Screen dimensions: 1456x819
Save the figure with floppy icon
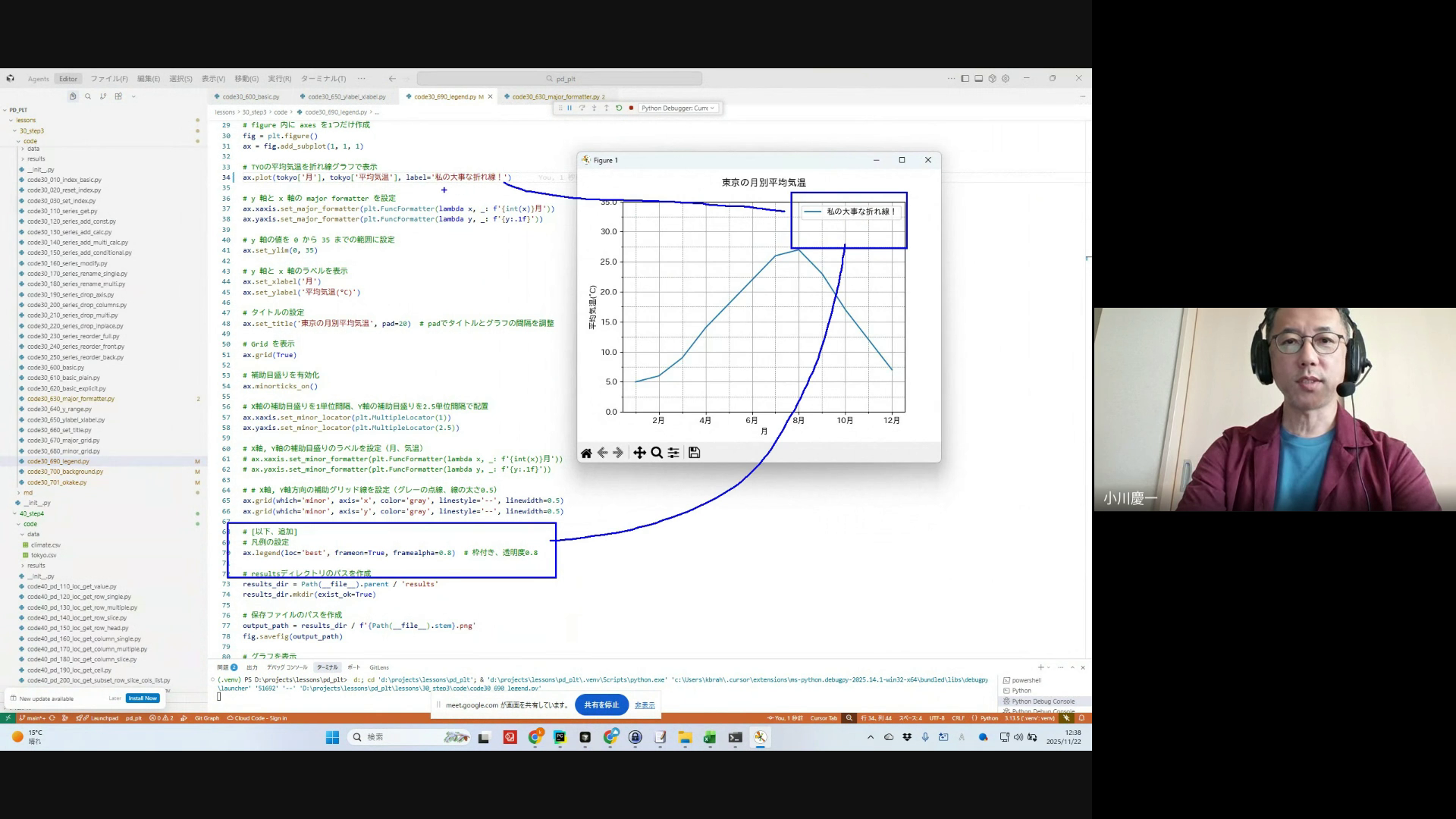(694, 453)
